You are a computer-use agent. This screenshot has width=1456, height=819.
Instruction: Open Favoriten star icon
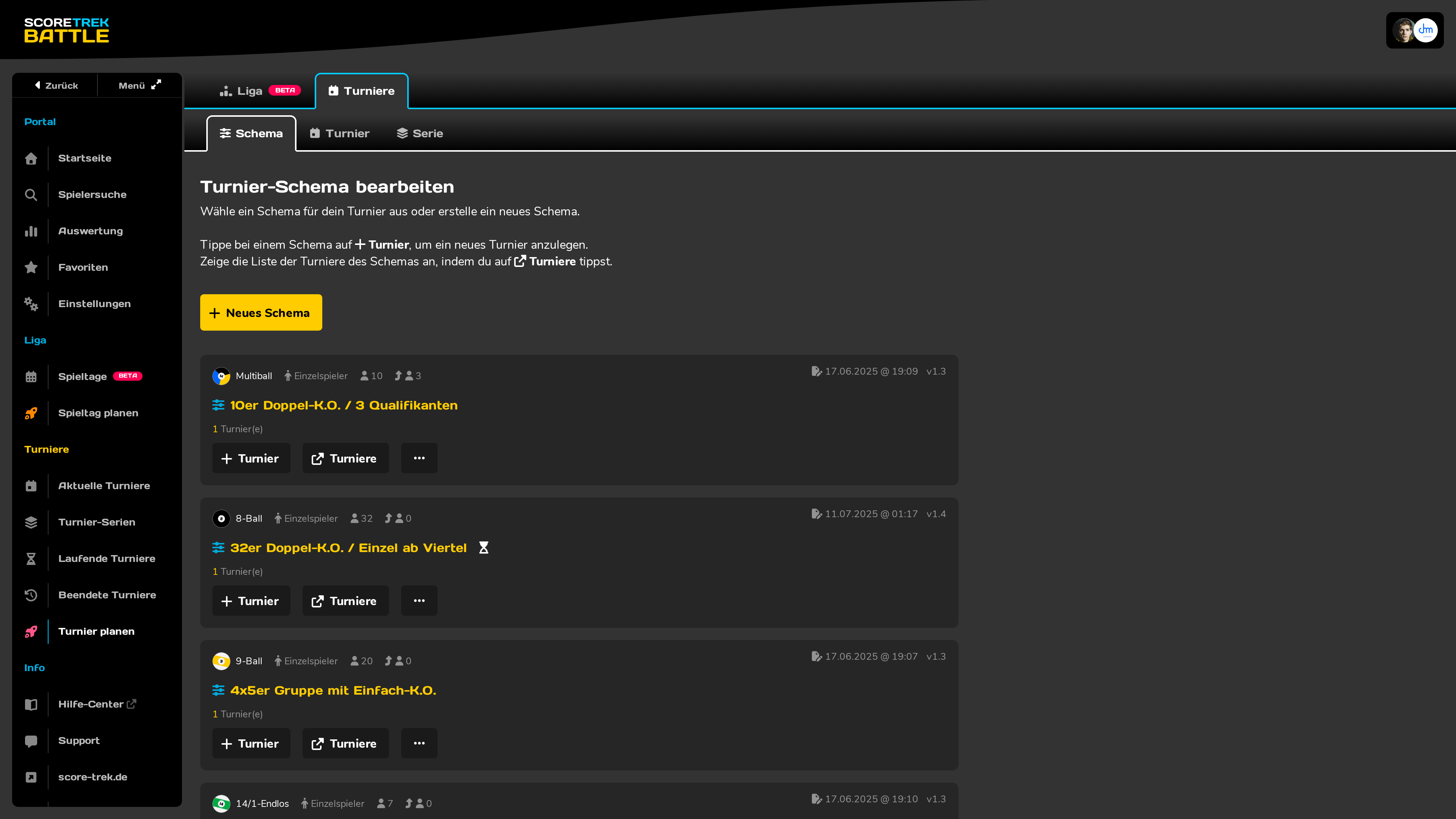[31, 267]
